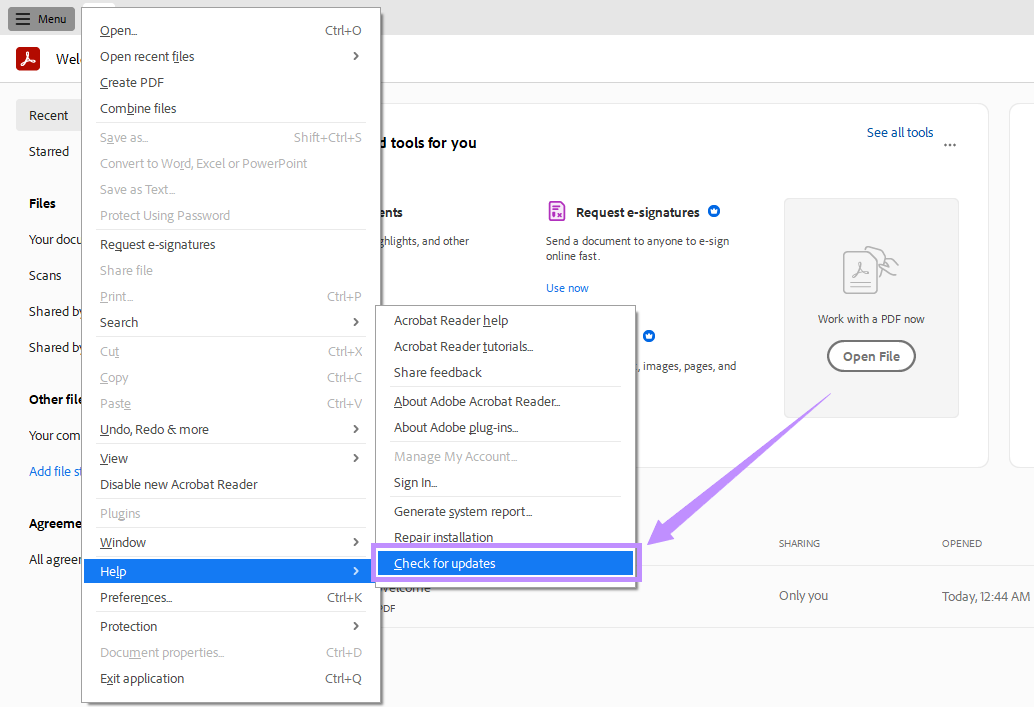Click the Adobe Acrobat logo icon
The image size is (1034, 707).
pos(28,59)
